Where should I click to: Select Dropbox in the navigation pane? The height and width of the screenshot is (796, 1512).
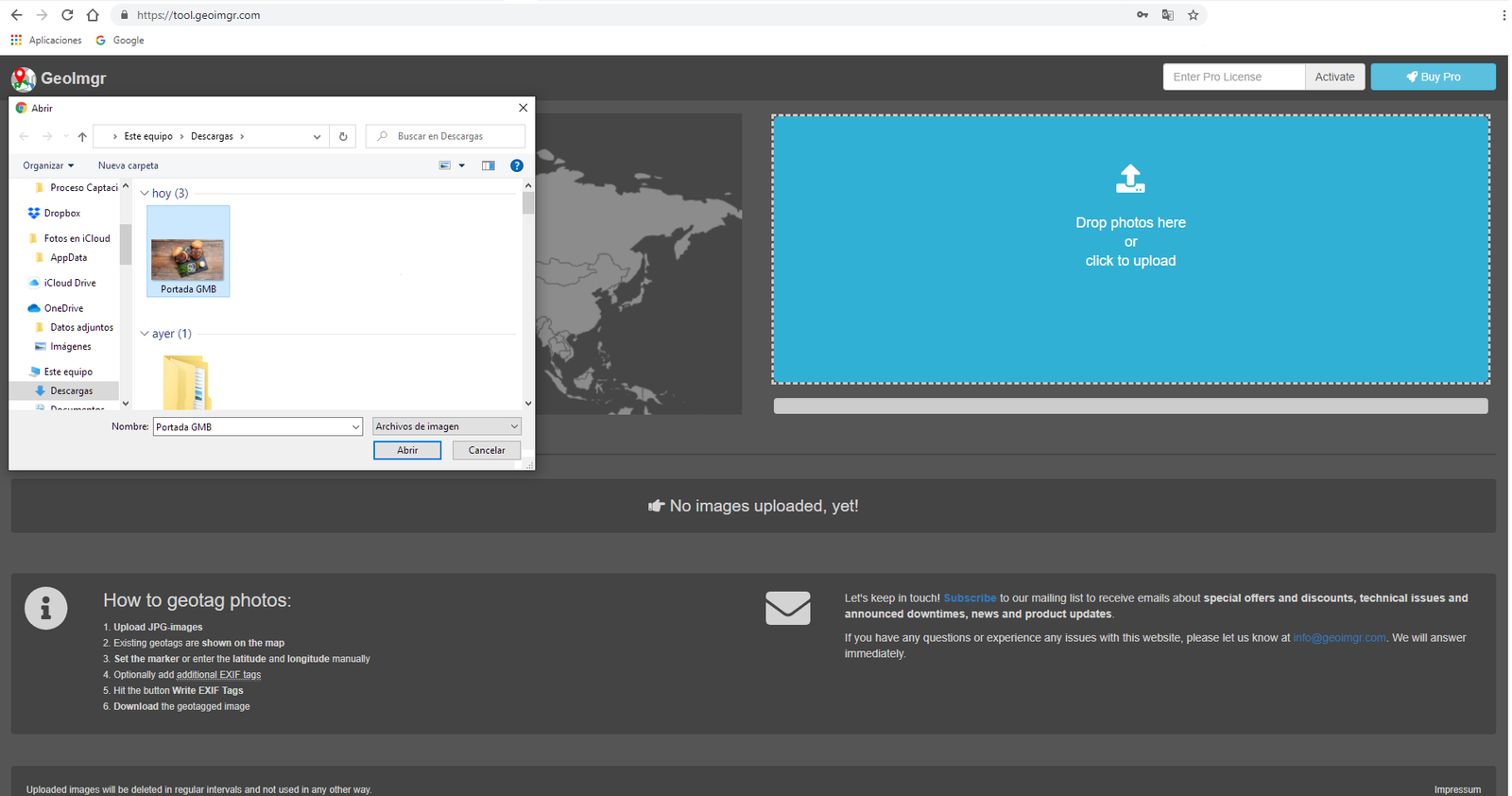pos(61,214)
